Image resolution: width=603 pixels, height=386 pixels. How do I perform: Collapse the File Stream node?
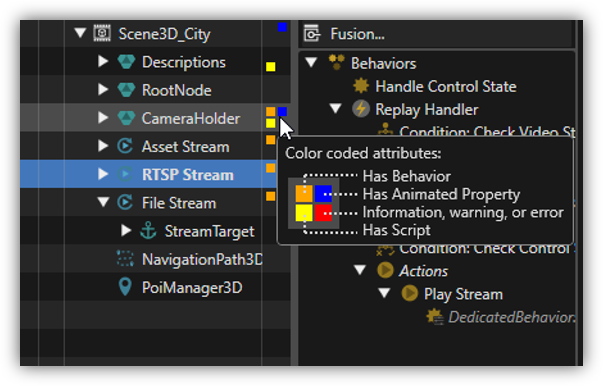tap(103, 202)
